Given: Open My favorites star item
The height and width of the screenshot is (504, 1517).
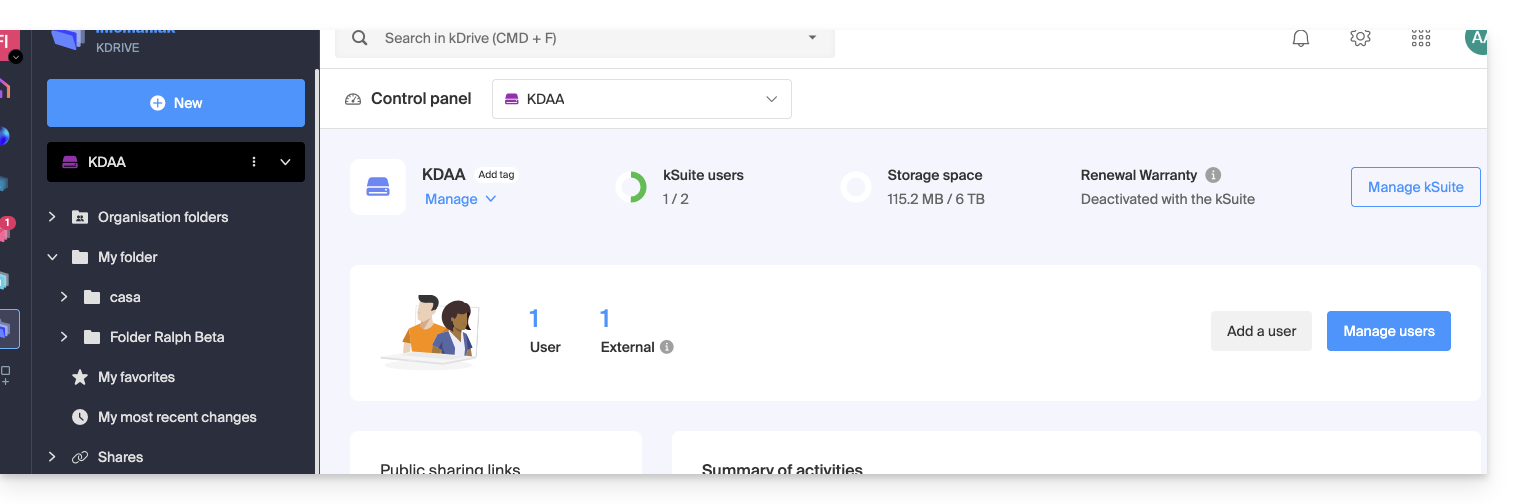Looking at the screenshot, I should (x=136, y=377).
